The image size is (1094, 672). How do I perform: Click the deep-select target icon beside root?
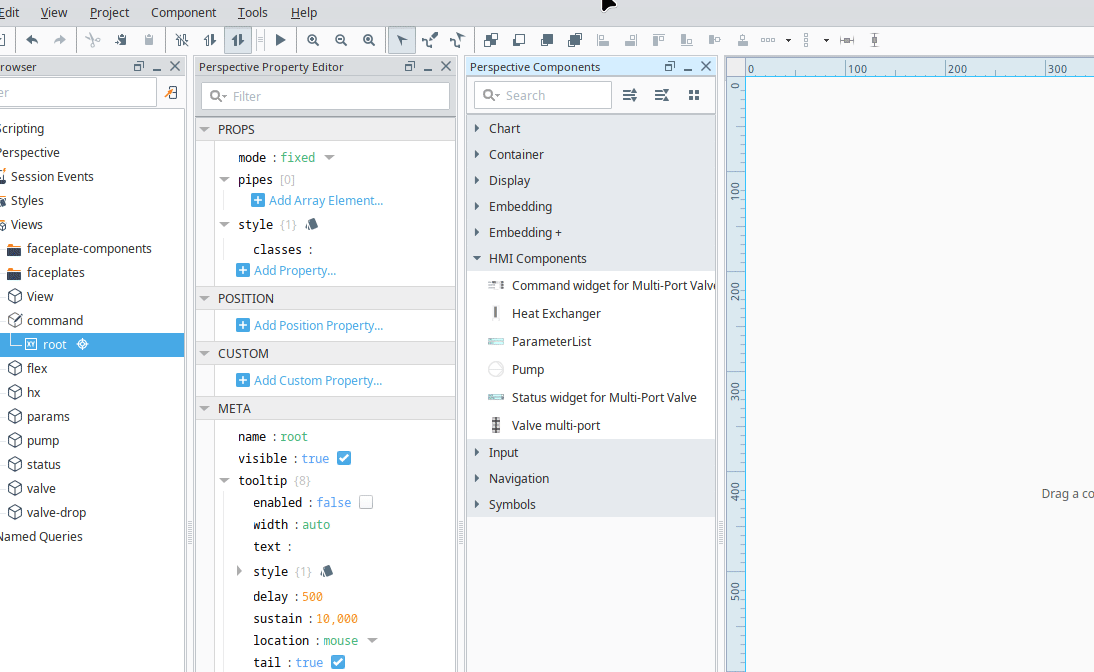[x=82, y=344]
